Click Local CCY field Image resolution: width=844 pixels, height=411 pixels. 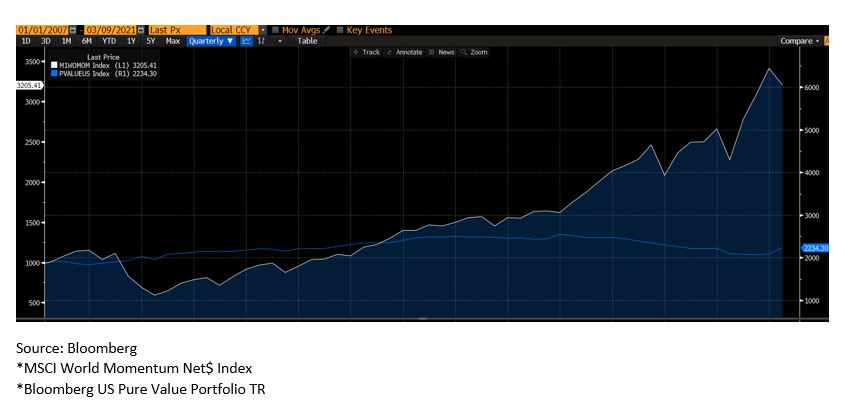[x=235, y=30]
